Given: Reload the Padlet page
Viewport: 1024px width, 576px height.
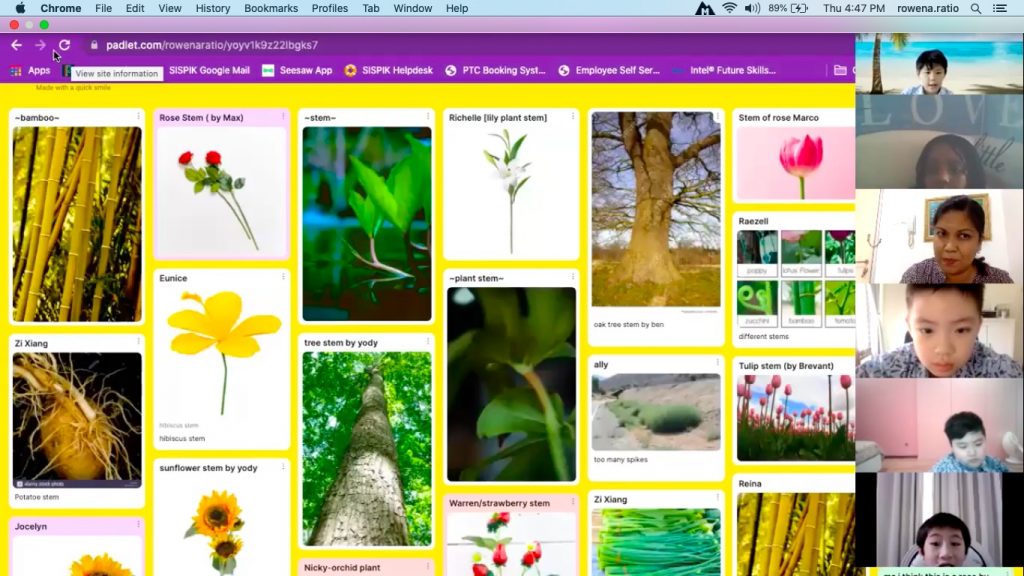Looking at the screenshot, I should pyautogui.click(x=64, y=45).
